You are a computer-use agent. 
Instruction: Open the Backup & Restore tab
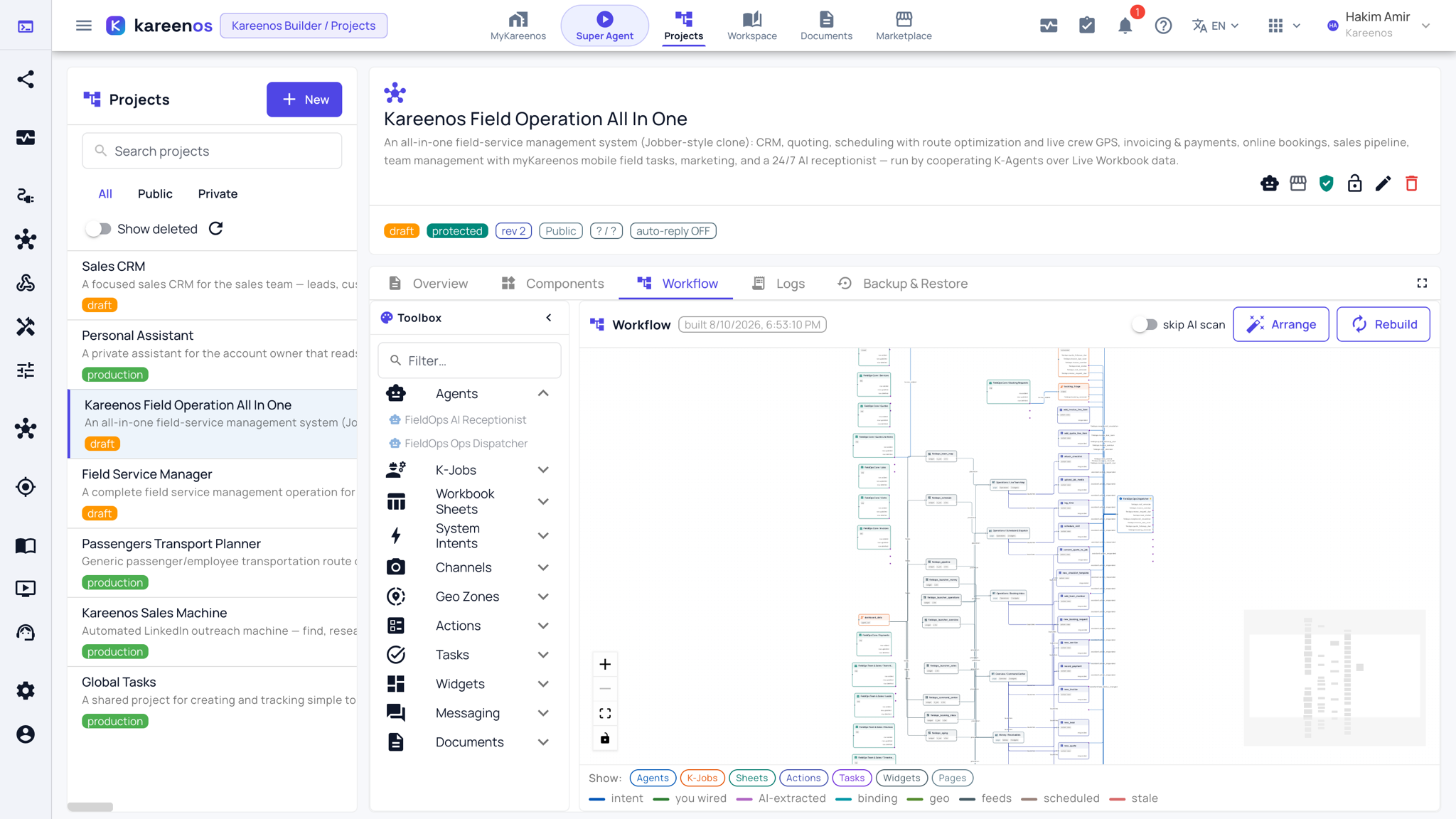902,284
